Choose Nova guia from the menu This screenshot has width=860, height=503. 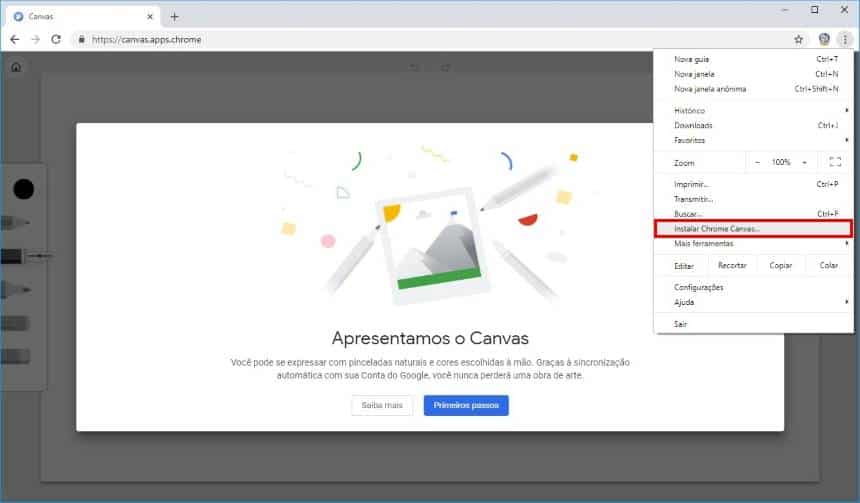754,59
